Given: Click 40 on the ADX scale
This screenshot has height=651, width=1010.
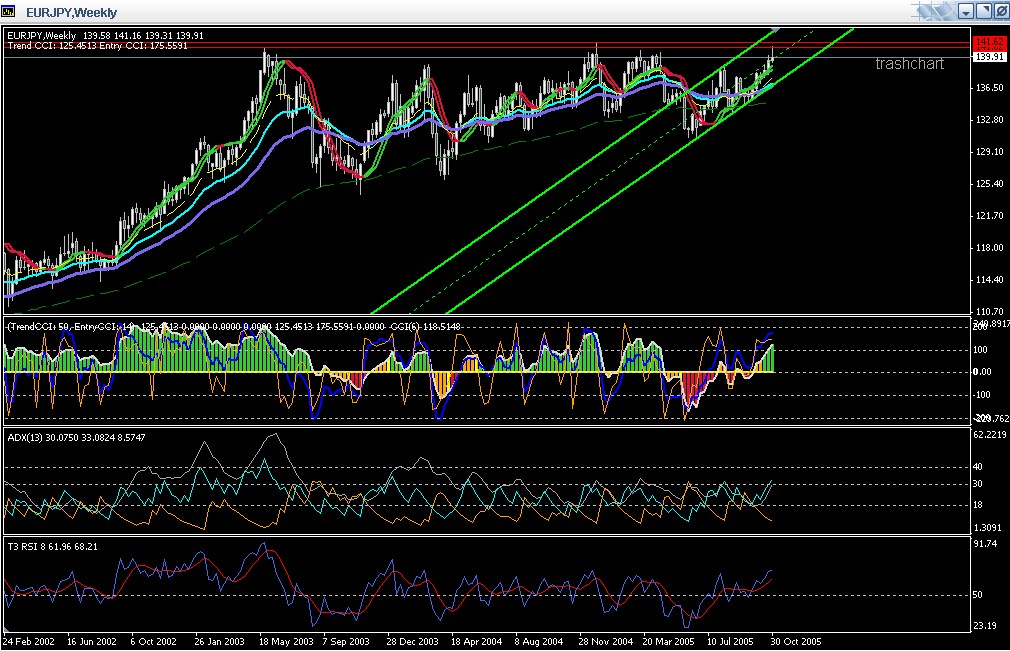Looking at the screenshot, I should pos(978,466).
